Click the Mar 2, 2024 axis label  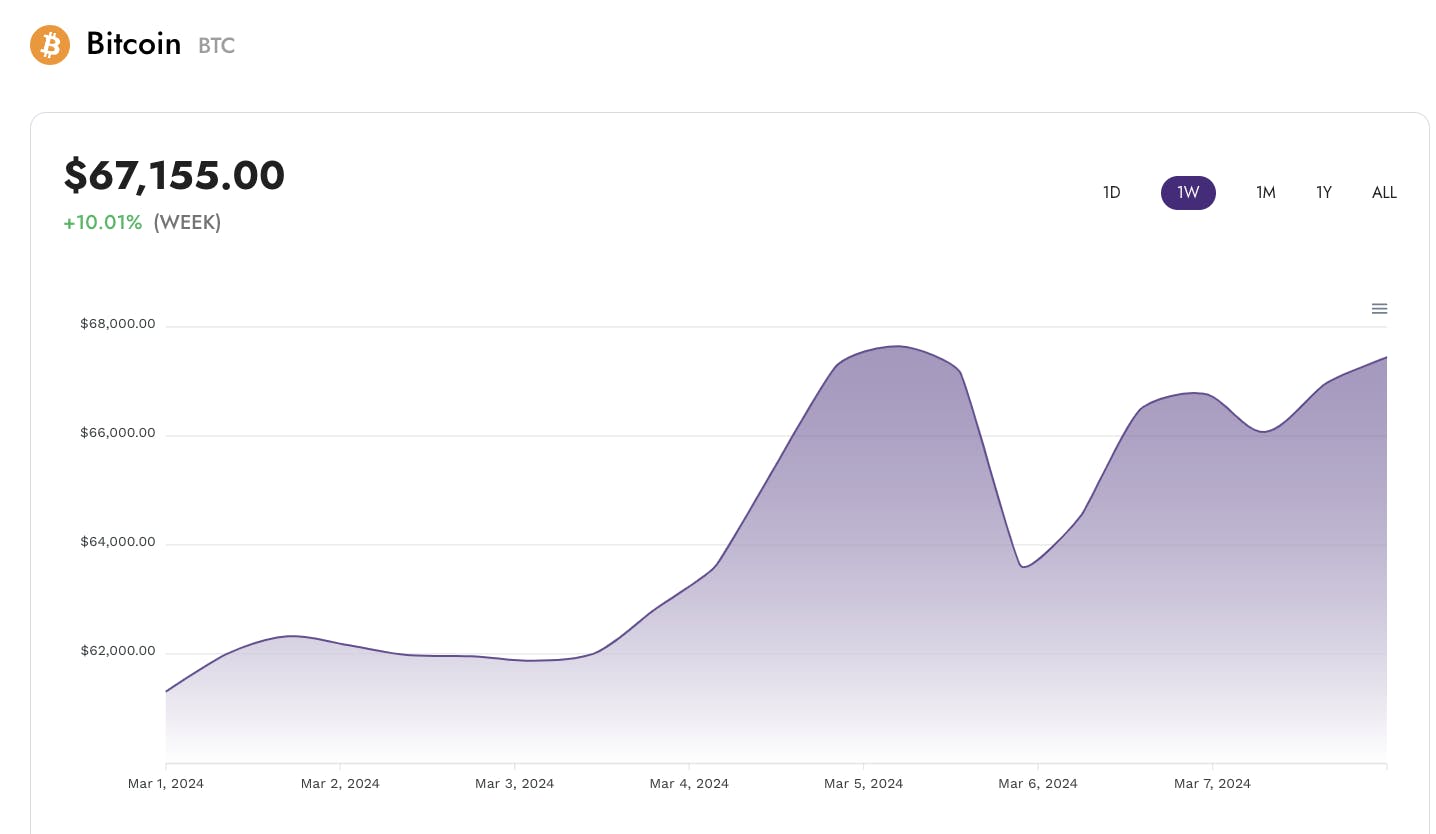pos(340,784)
